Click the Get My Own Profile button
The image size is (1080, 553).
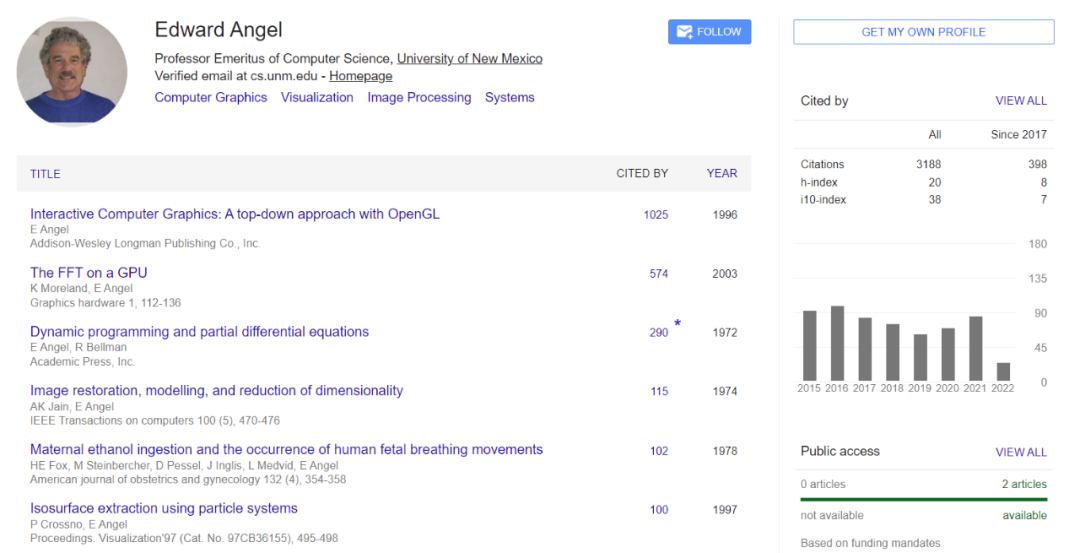pyautogui.click(x=923, y=32)
